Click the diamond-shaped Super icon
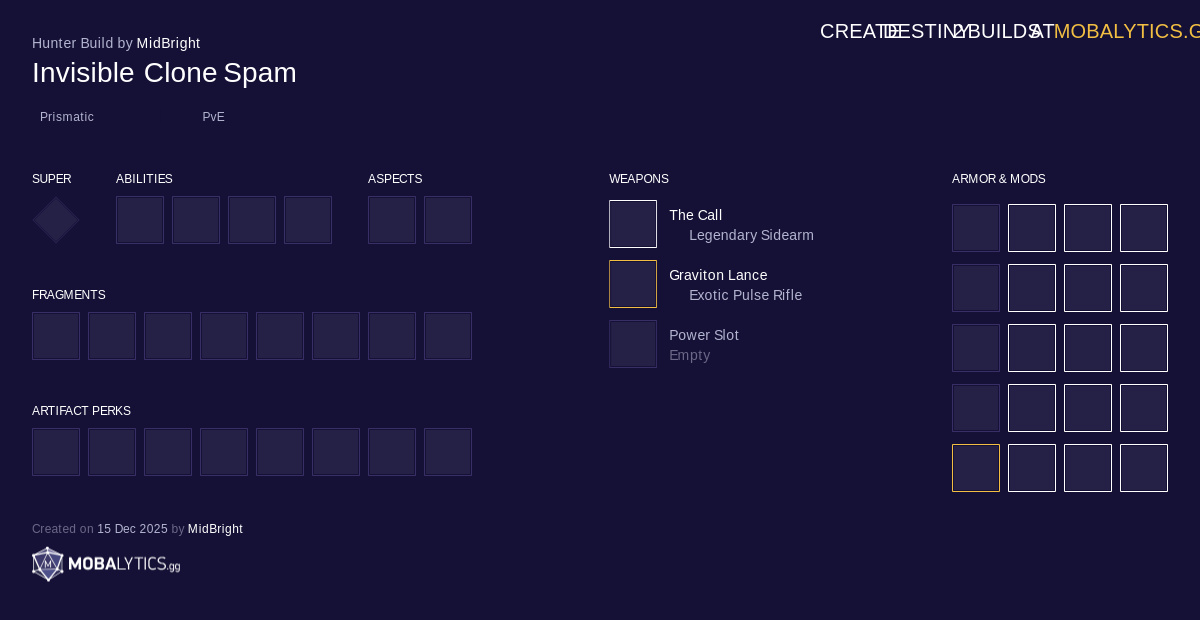Screen dimensions: 1200x620 pos(56,220)
